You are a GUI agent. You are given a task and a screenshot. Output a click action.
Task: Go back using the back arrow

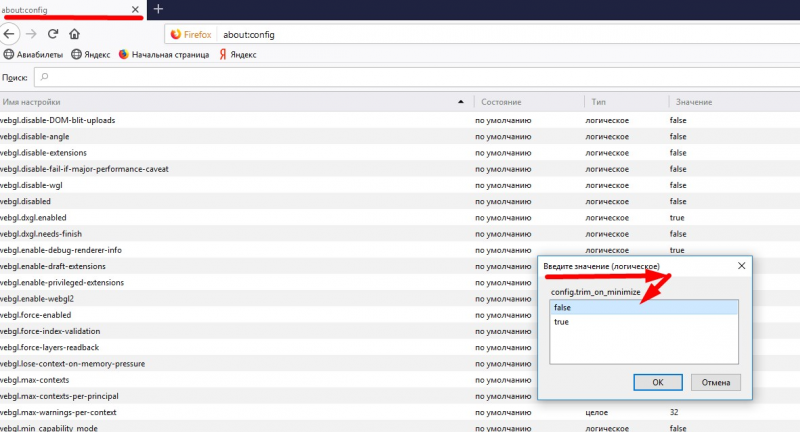point(9,34)
